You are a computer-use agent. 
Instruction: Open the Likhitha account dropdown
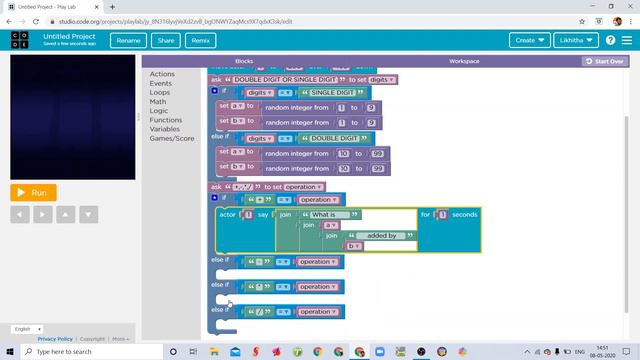(576, 40)
